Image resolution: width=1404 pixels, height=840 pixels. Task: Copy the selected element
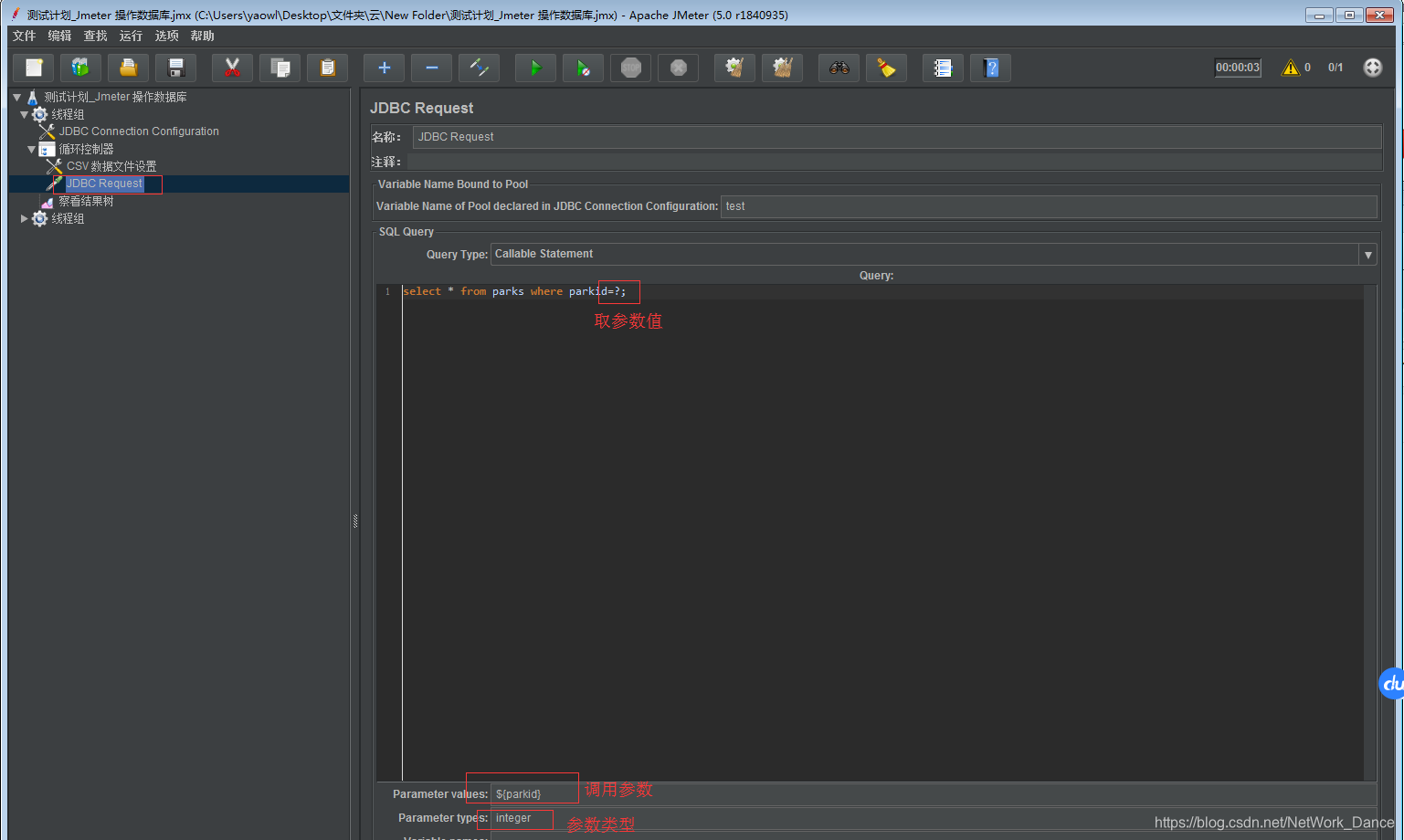[280, 68]
